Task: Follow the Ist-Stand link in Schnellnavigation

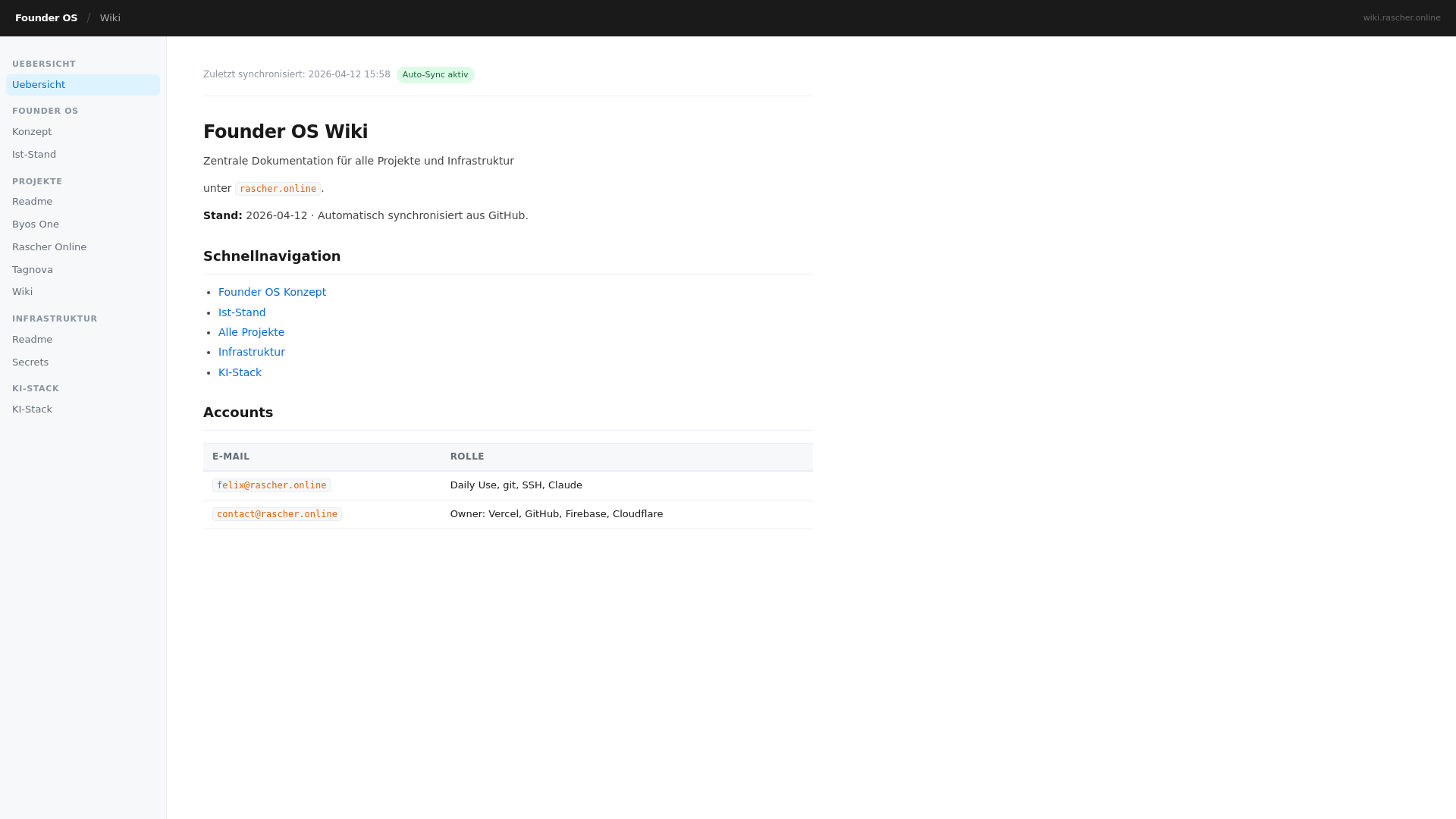Action: [x=242, y=312]
